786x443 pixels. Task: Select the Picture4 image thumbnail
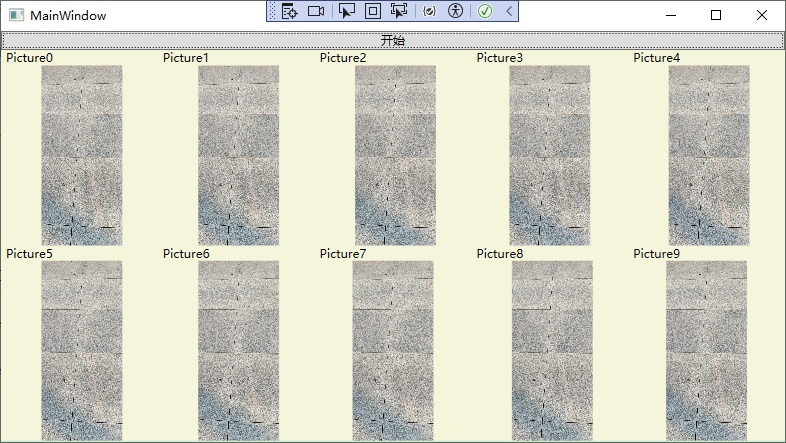(x=709, y=155)
